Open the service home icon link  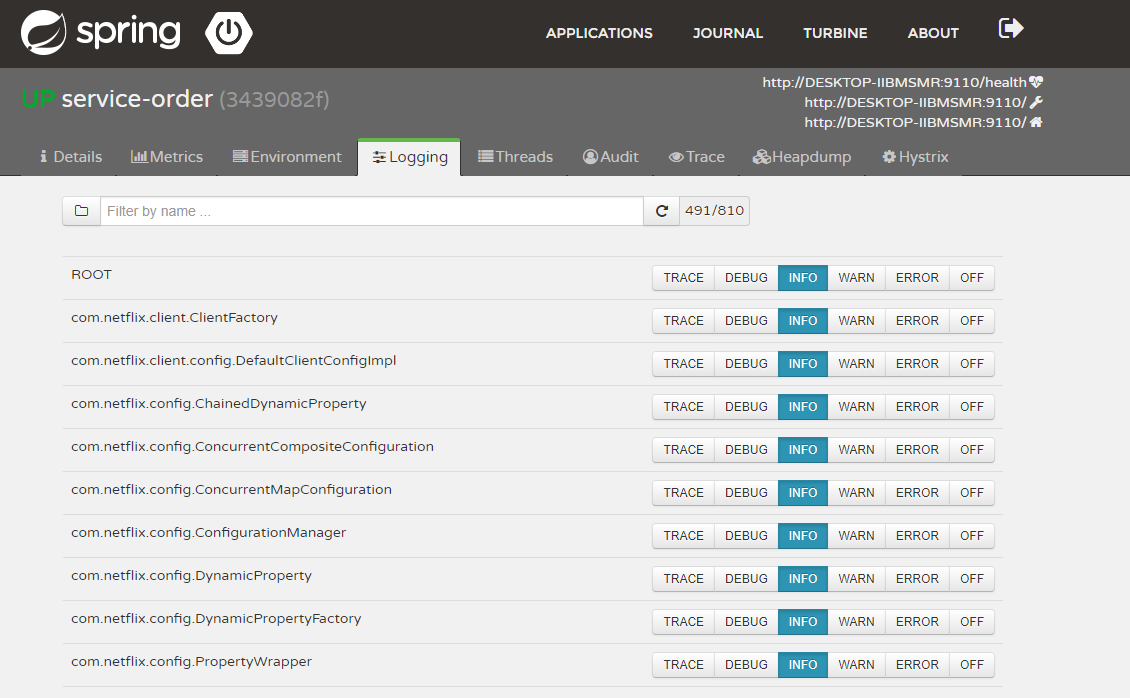pyautogui.click(x=1036, y=122)
